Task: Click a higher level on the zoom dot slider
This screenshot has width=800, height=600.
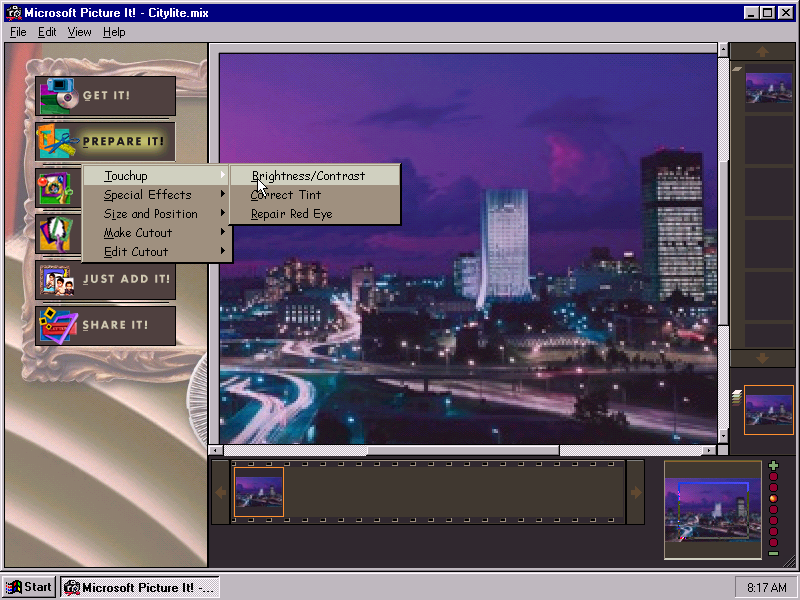Action: (x=773, y=486)
